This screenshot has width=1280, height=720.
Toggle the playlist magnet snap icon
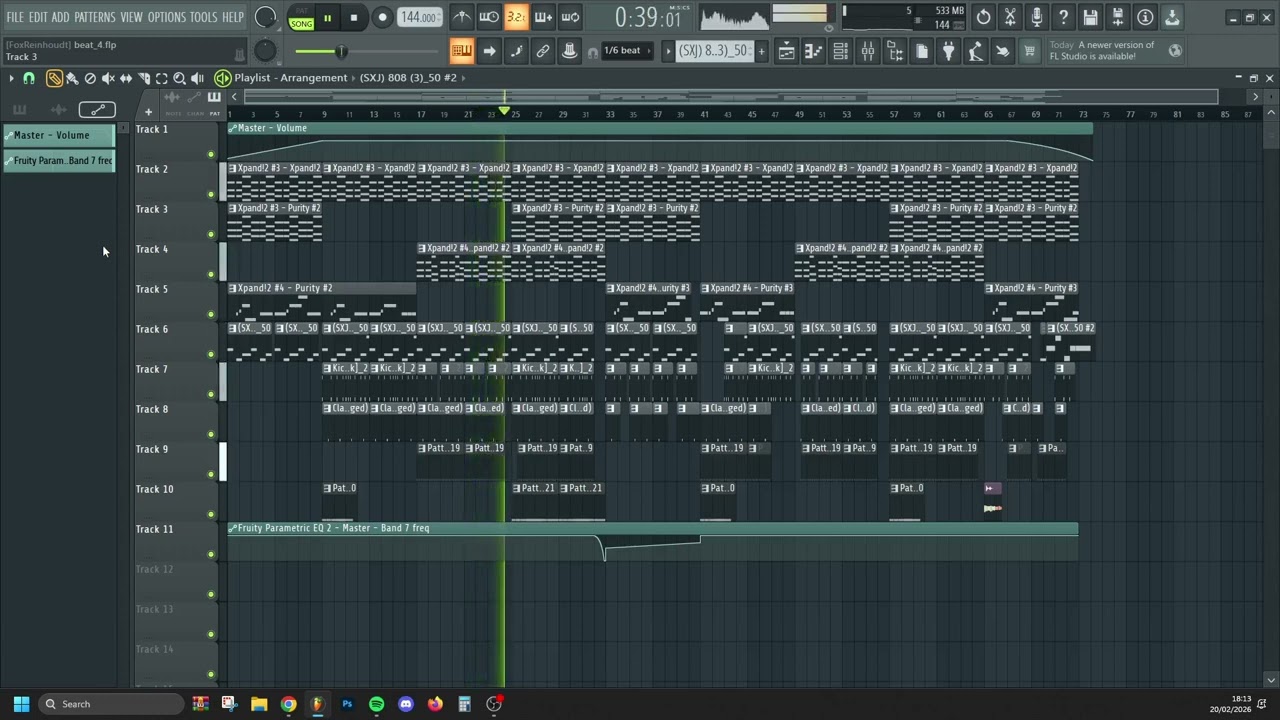pos(29,78)
